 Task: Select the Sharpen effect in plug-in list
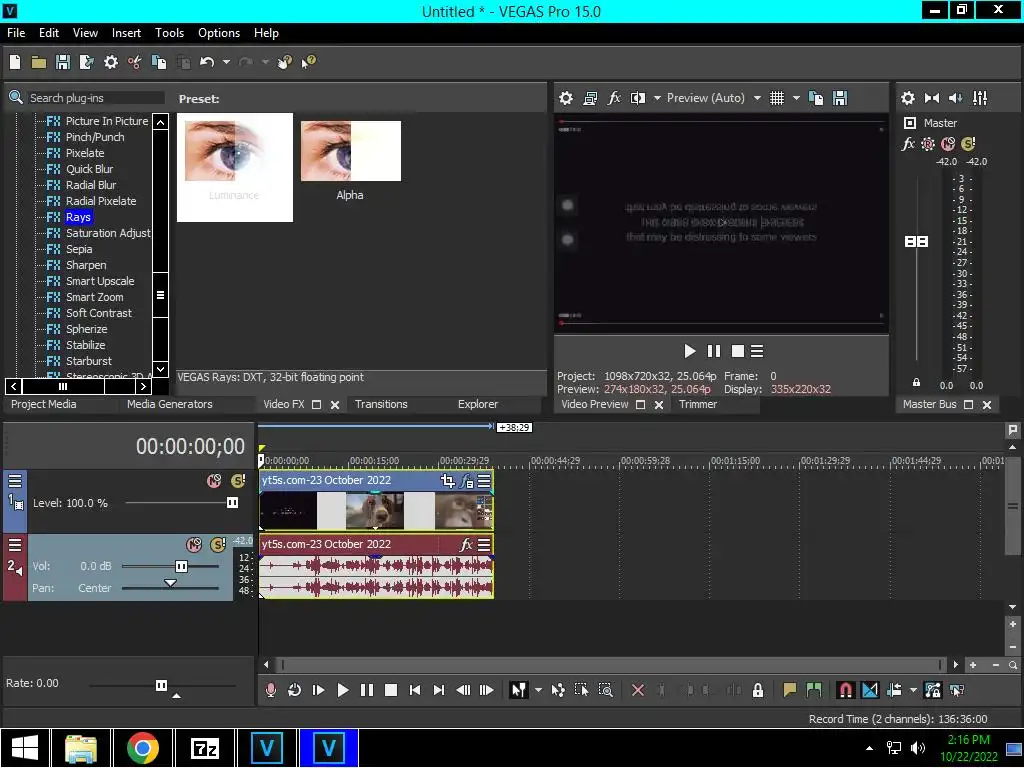click(86, 265)
